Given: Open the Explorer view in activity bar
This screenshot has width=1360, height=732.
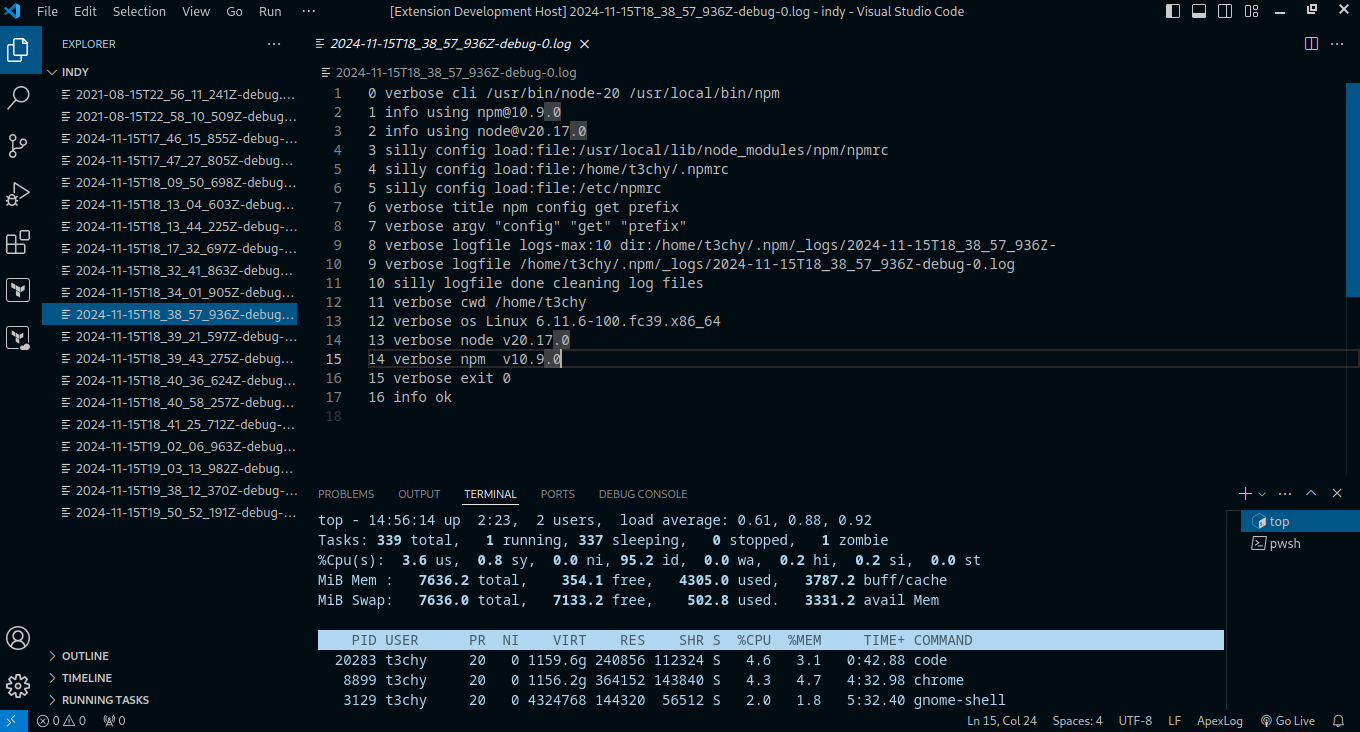Looking at the screenshot, I should 18,49.
